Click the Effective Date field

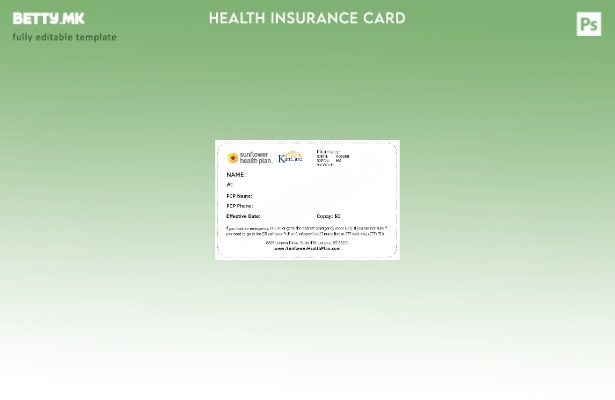[243, 216]
